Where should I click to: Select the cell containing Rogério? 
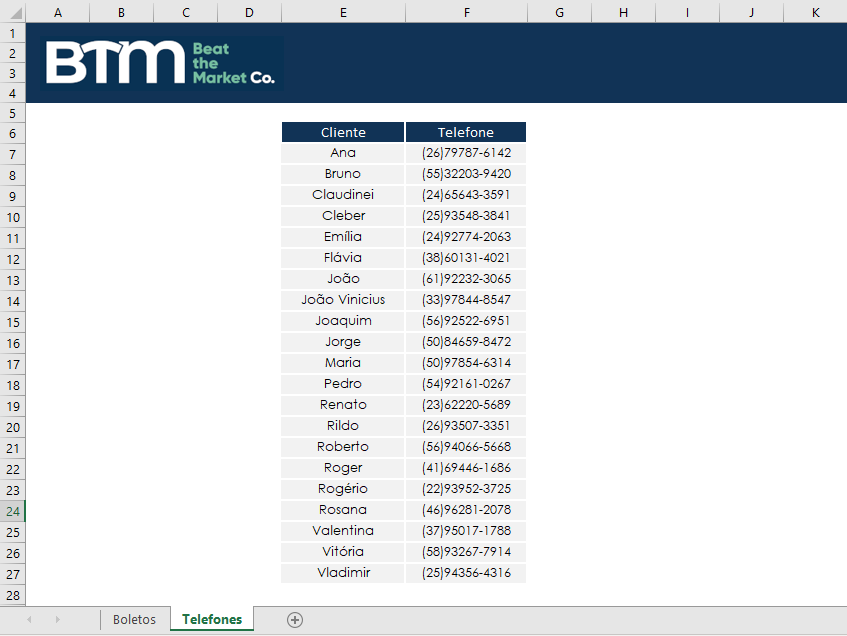(343, 489)
